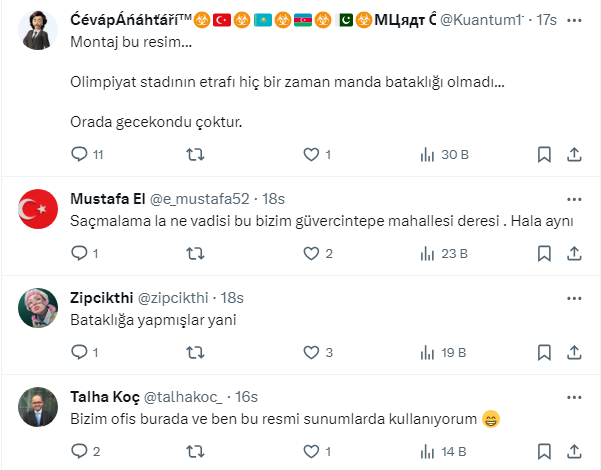Like Mustafa El's tweet with 2 likes
Screen dimensions: 601x470
pyautogui.click(x=311, y=253)
